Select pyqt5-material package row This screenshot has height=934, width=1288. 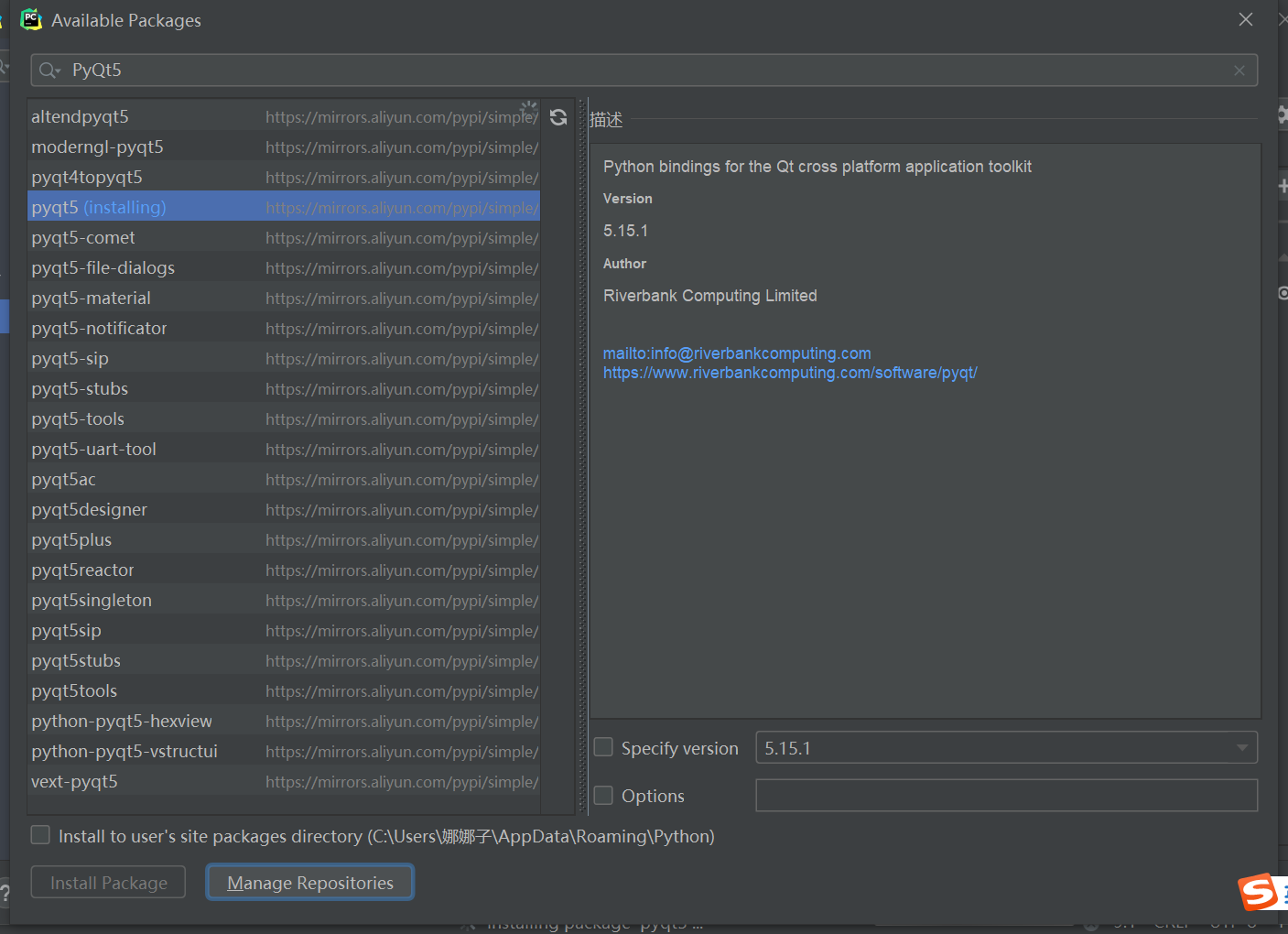point(284,298)
